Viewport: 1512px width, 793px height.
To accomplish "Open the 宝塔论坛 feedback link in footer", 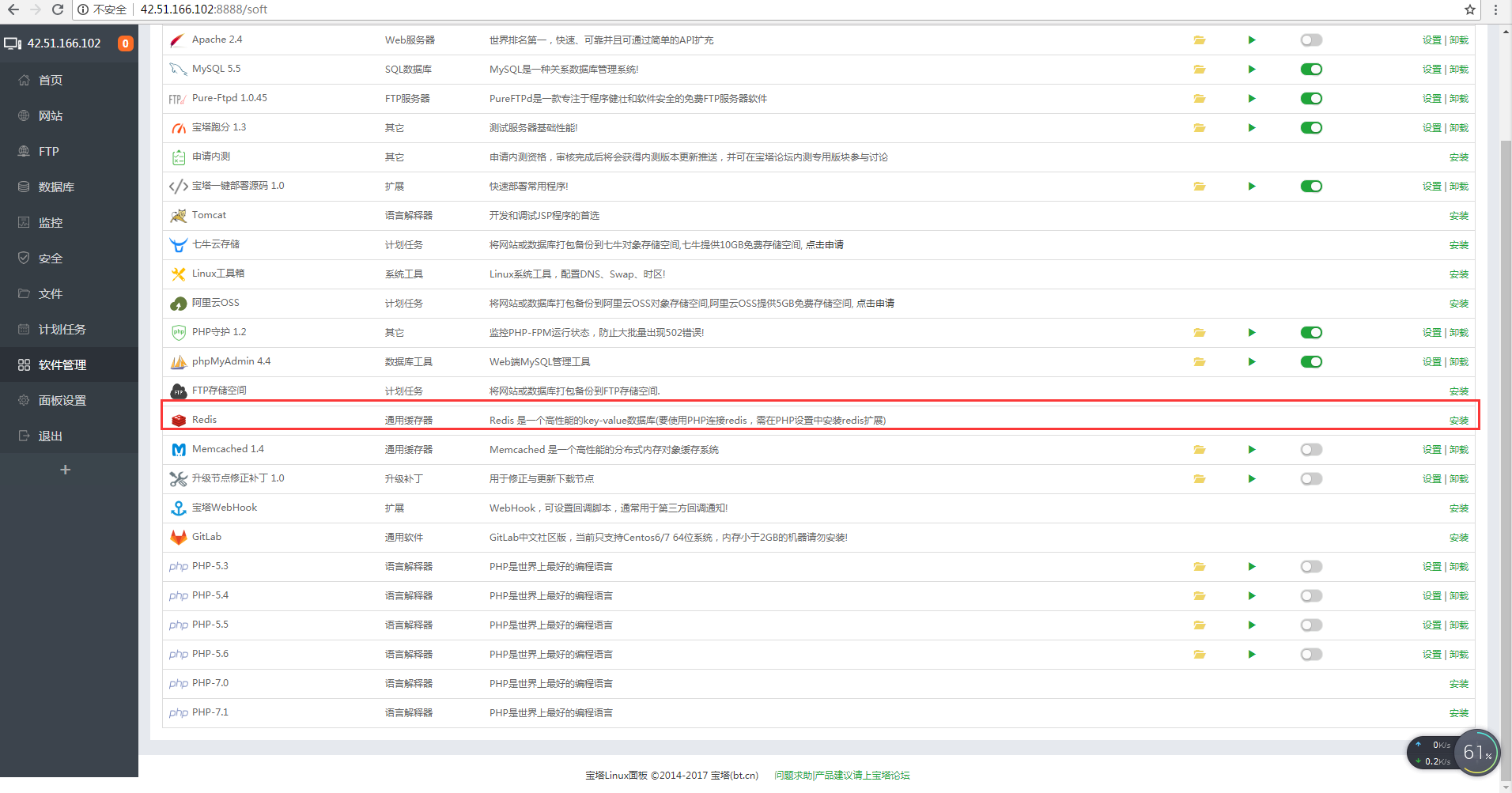I will tap(842, 776).
